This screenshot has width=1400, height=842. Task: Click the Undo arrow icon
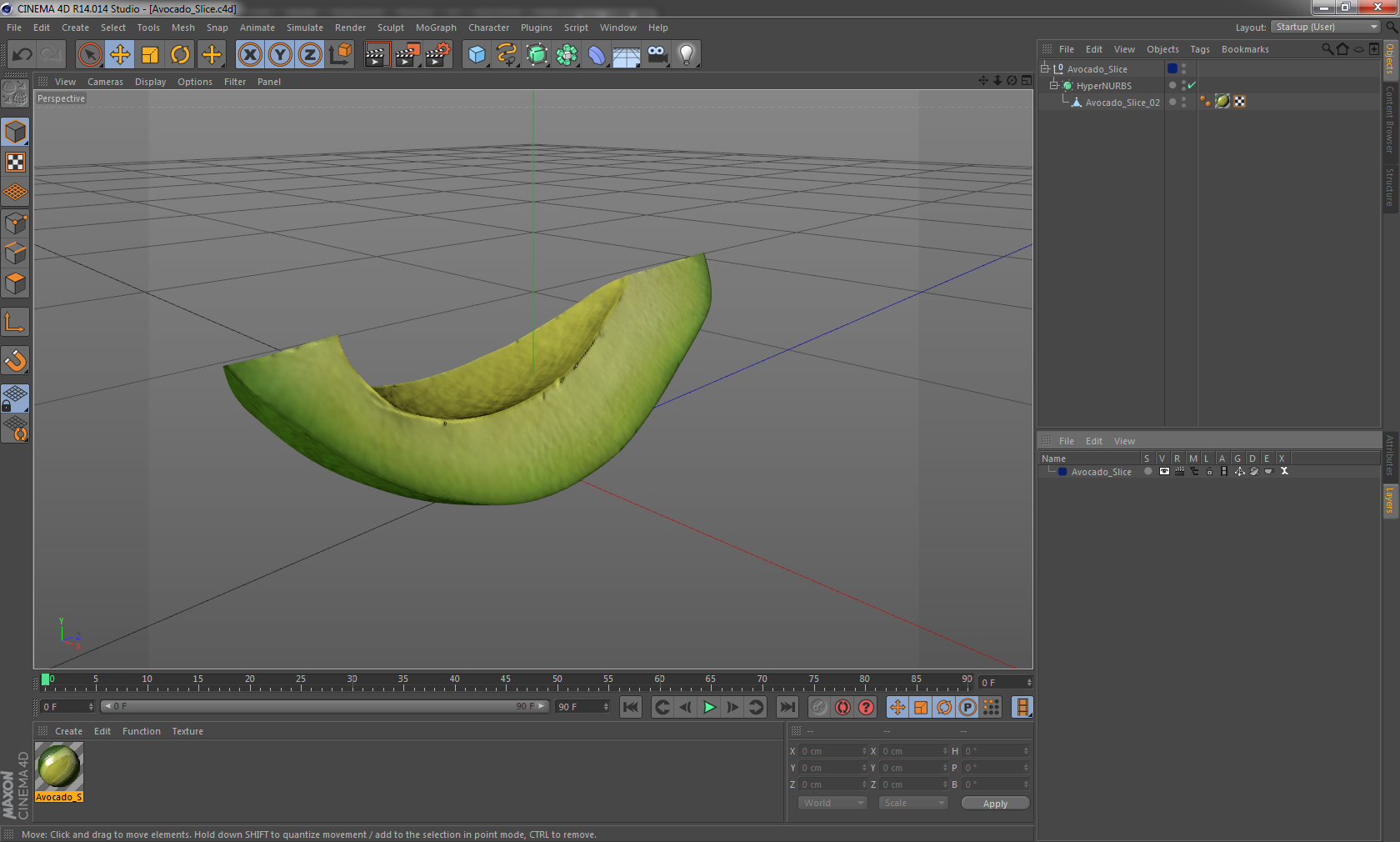click(x=22, y=55)
